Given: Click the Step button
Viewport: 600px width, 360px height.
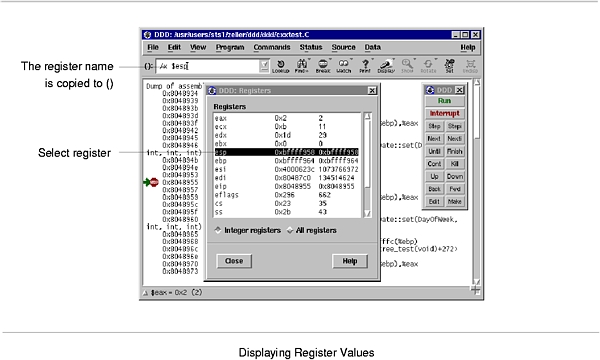Looking at the screenshot, I should click(434, 126).
